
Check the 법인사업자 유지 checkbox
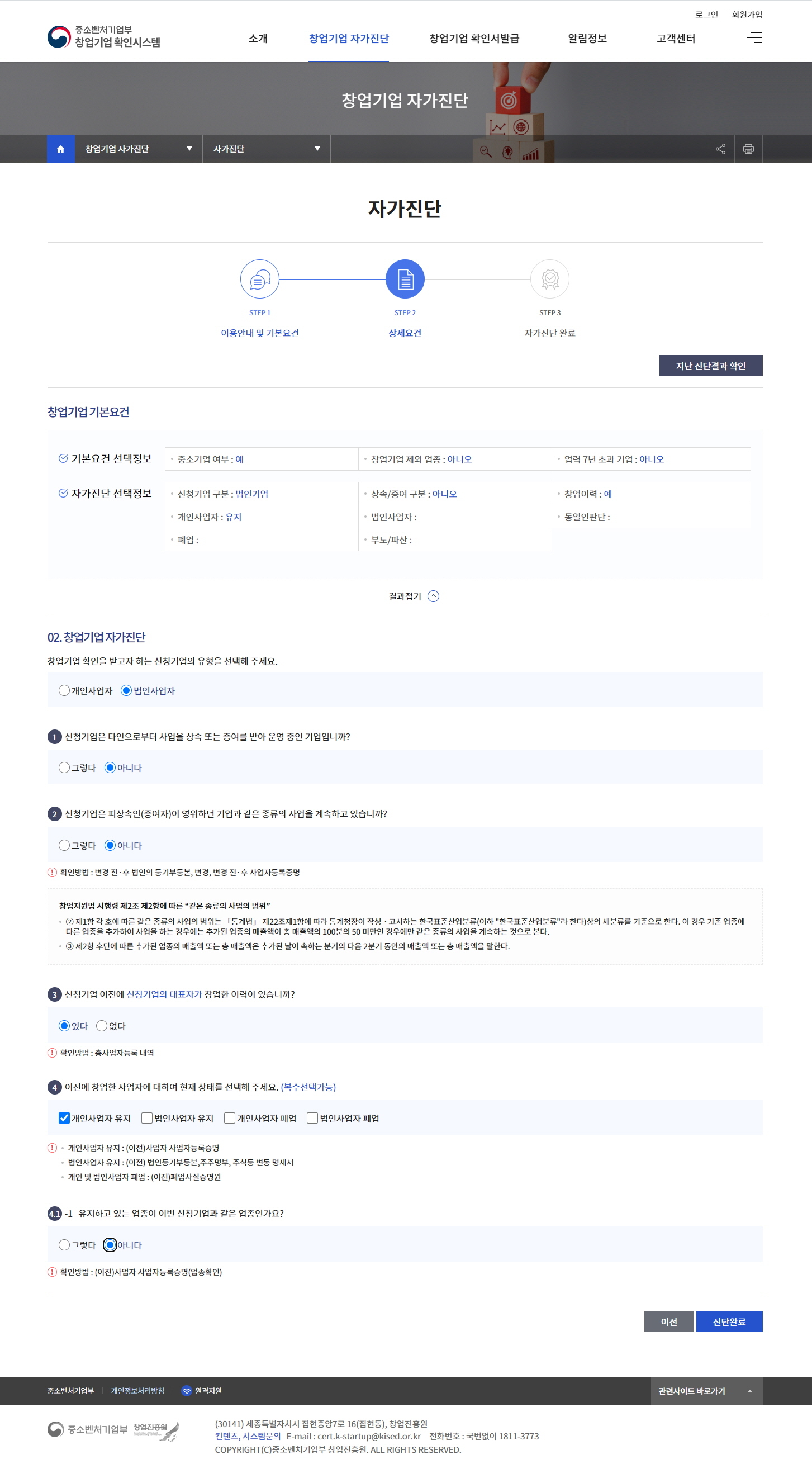pyautogui.click(x=147, y=1119)
